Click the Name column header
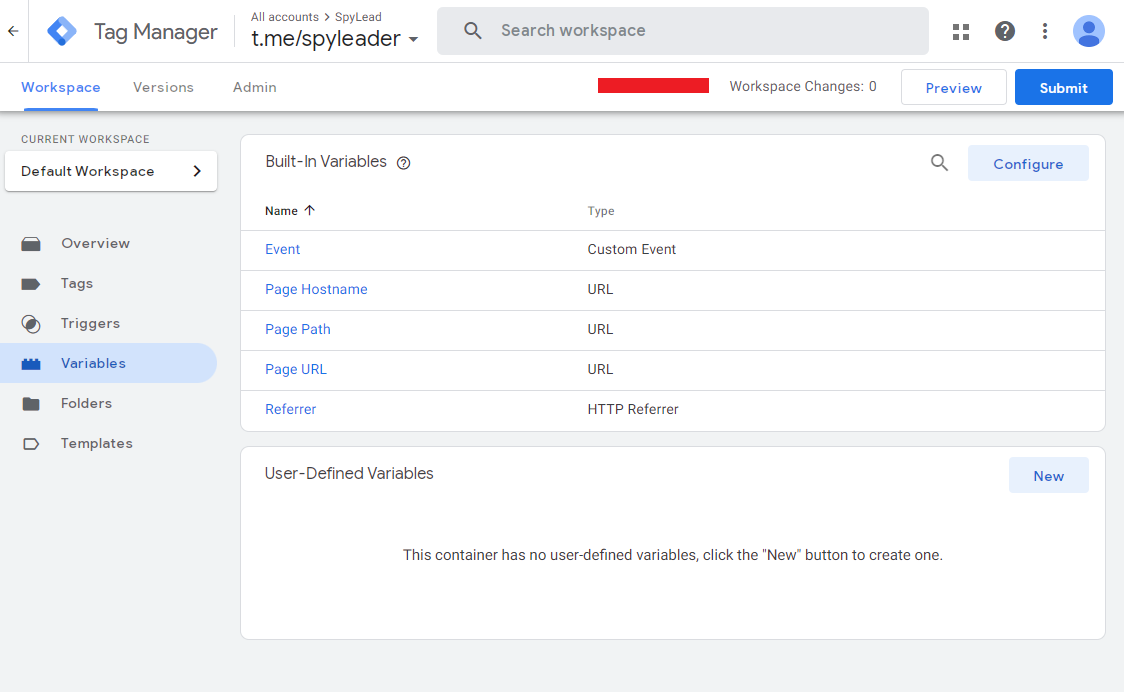The width and height of the screenshot is (1124, 692). 281,211
